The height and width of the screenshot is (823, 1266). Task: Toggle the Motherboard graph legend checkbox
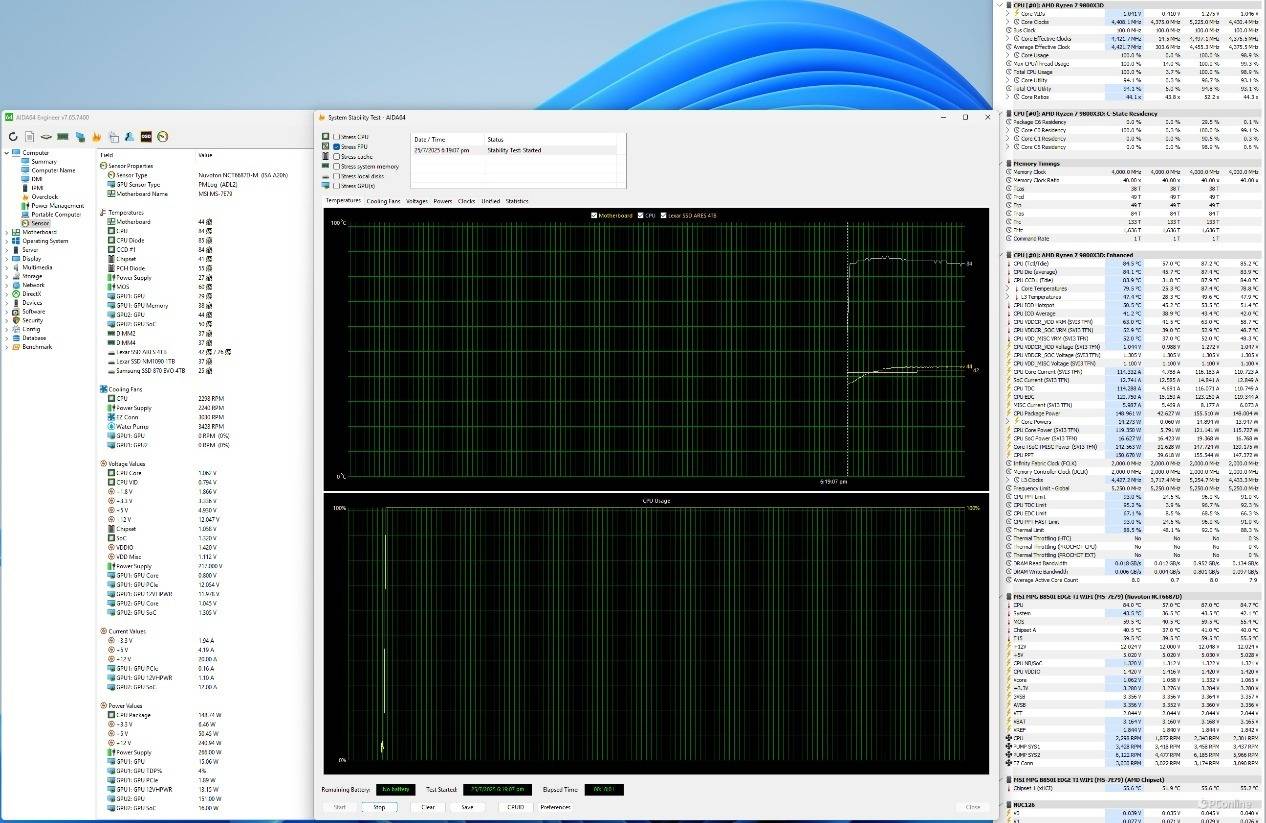[x=595, y=215]
